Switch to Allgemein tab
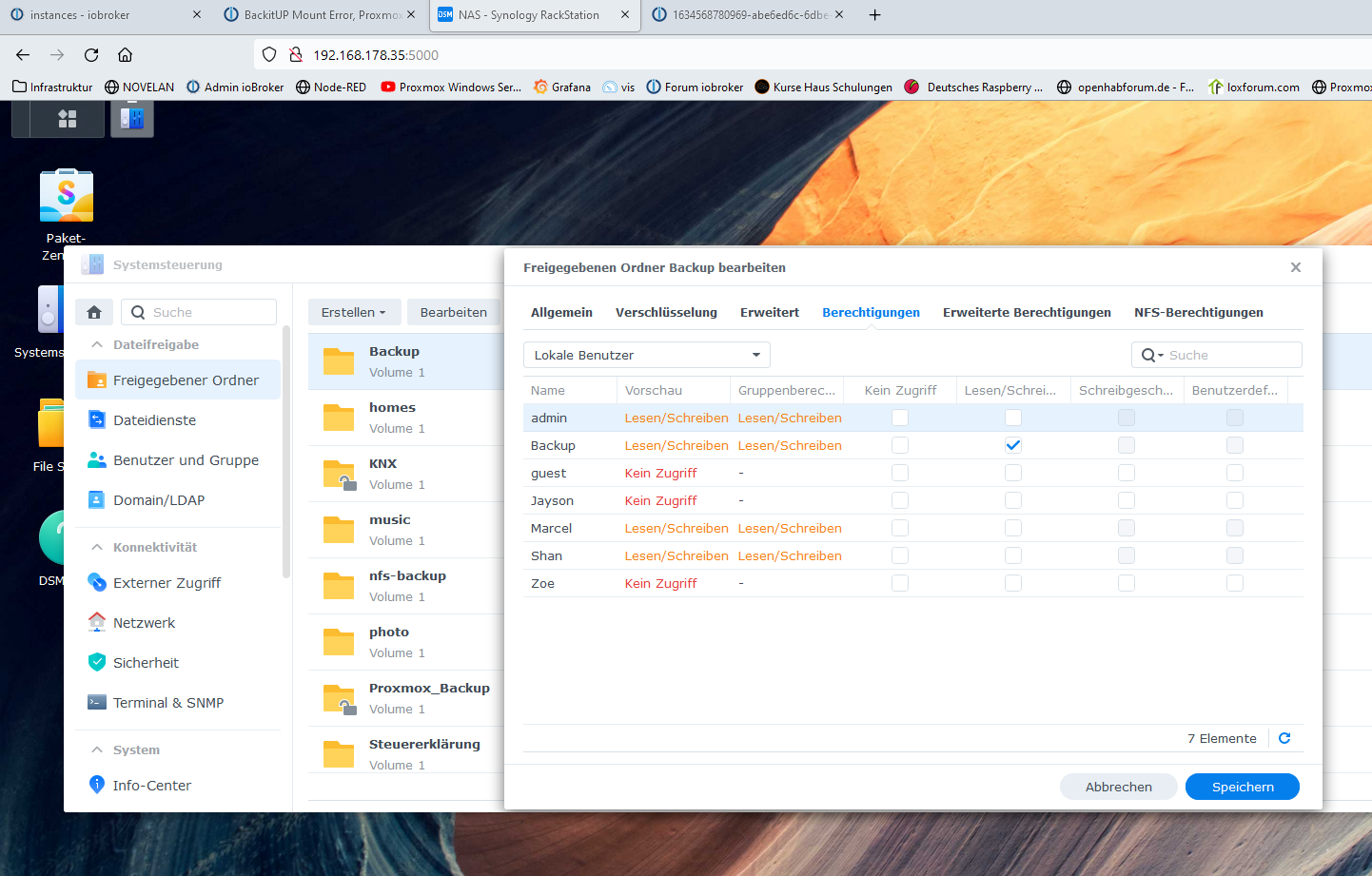The height and width of the screenshot is (876, 1372). pos(561,312)
